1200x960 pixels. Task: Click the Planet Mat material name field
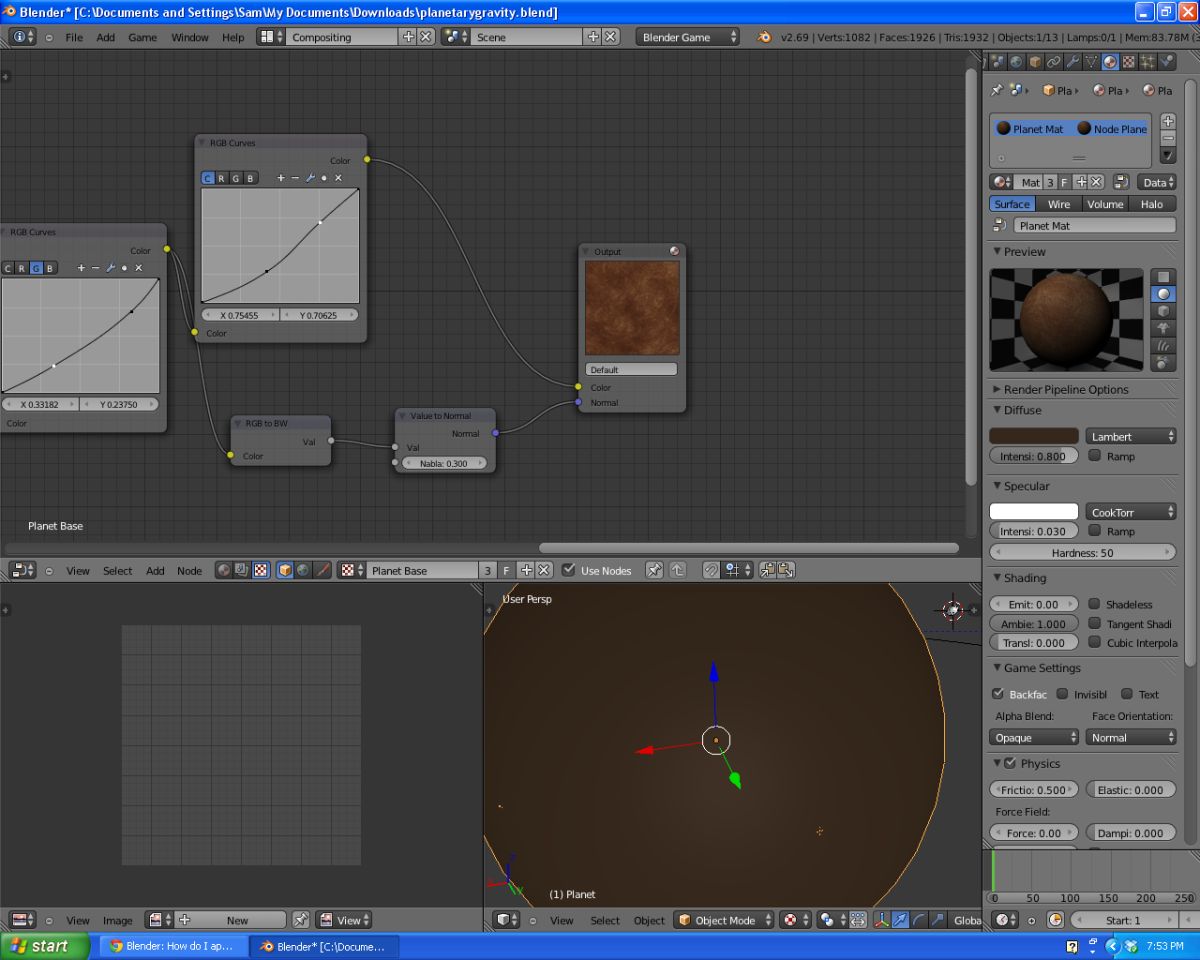click(1094, 226)
